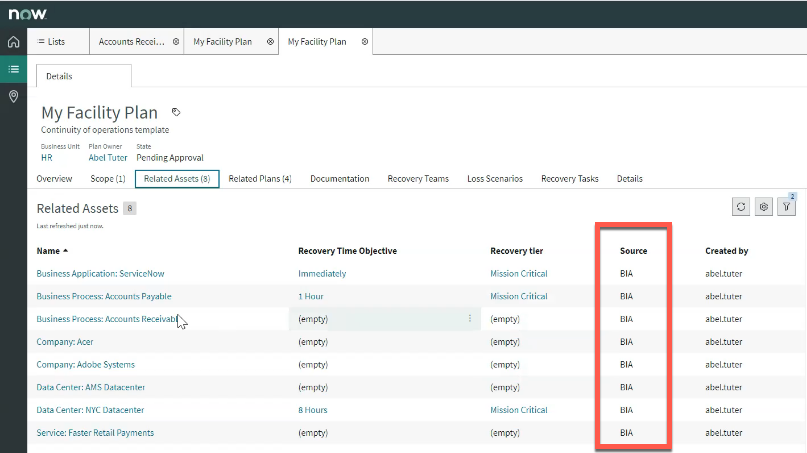Open Mission Critical tier for ServiceNow row
Viewport: 807px width, 453px height.
pos(519,273)
